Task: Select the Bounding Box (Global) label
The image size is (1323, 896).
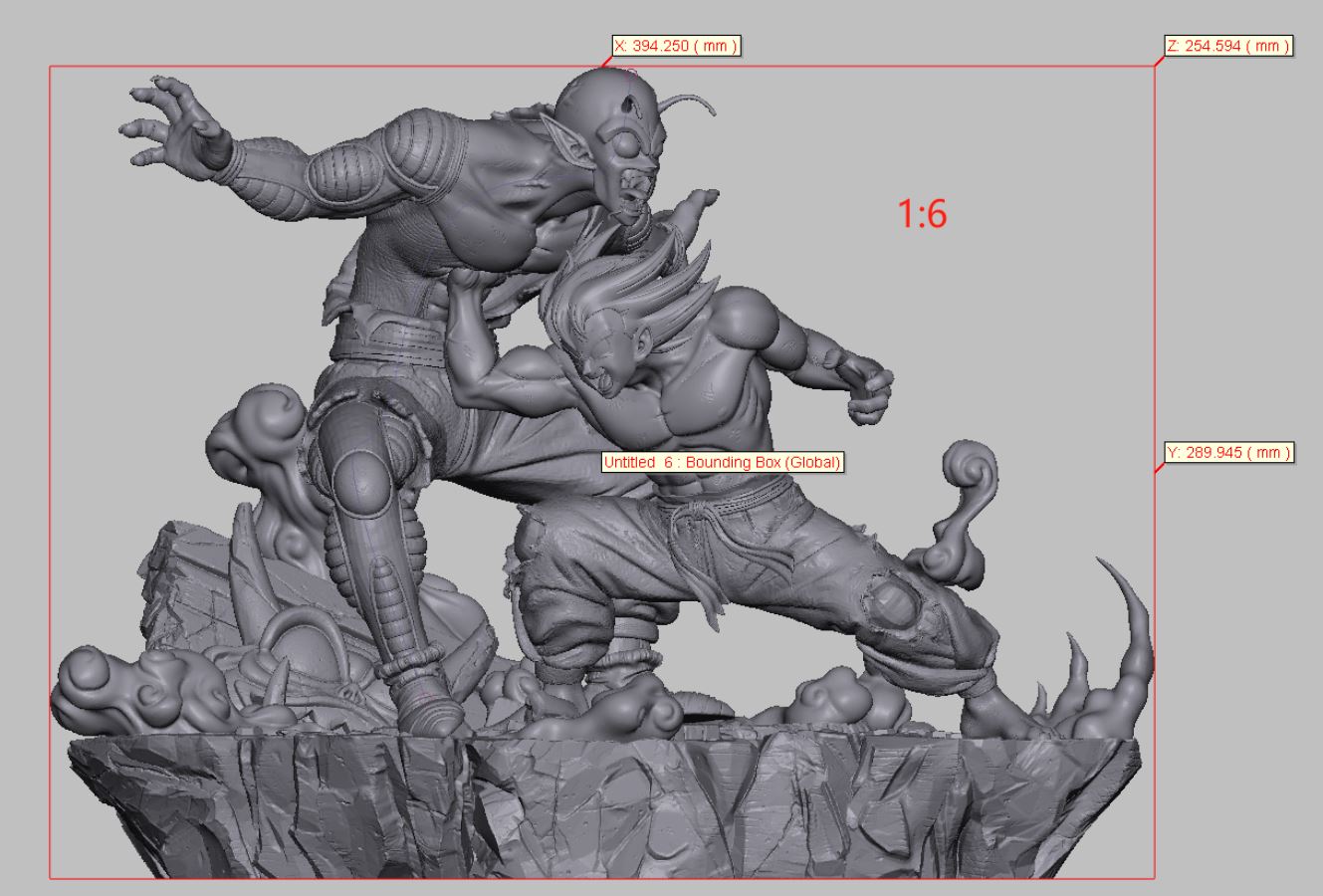Action: [724, 462]
